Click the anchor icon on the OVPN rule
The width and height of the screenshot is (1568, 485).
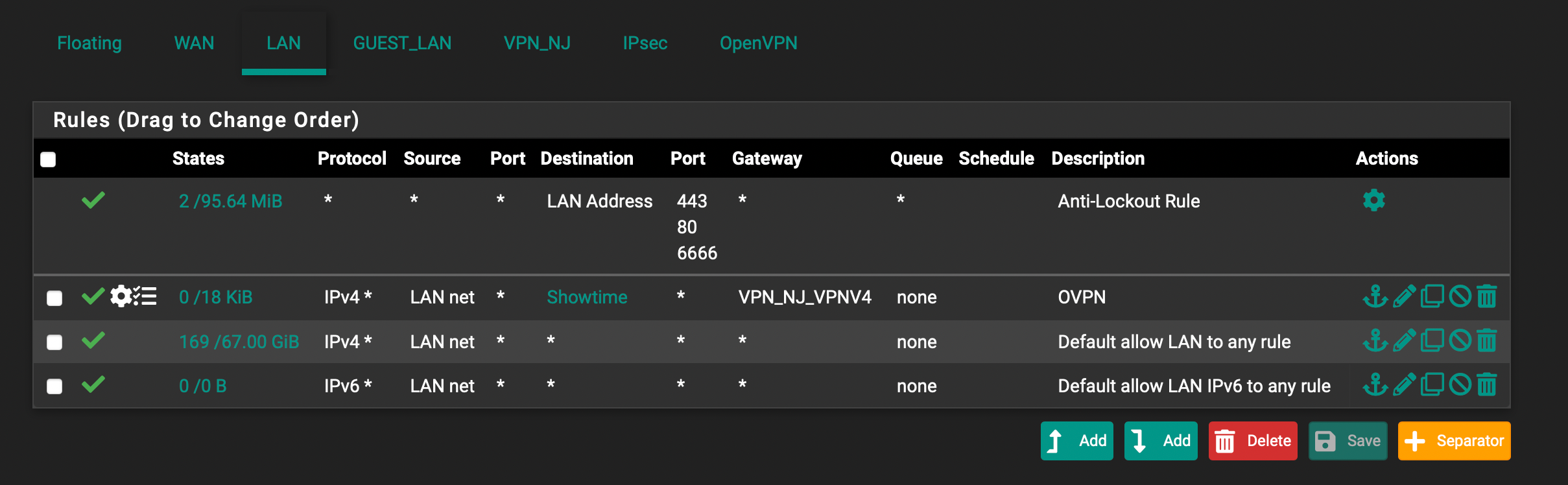[1375, 297]
